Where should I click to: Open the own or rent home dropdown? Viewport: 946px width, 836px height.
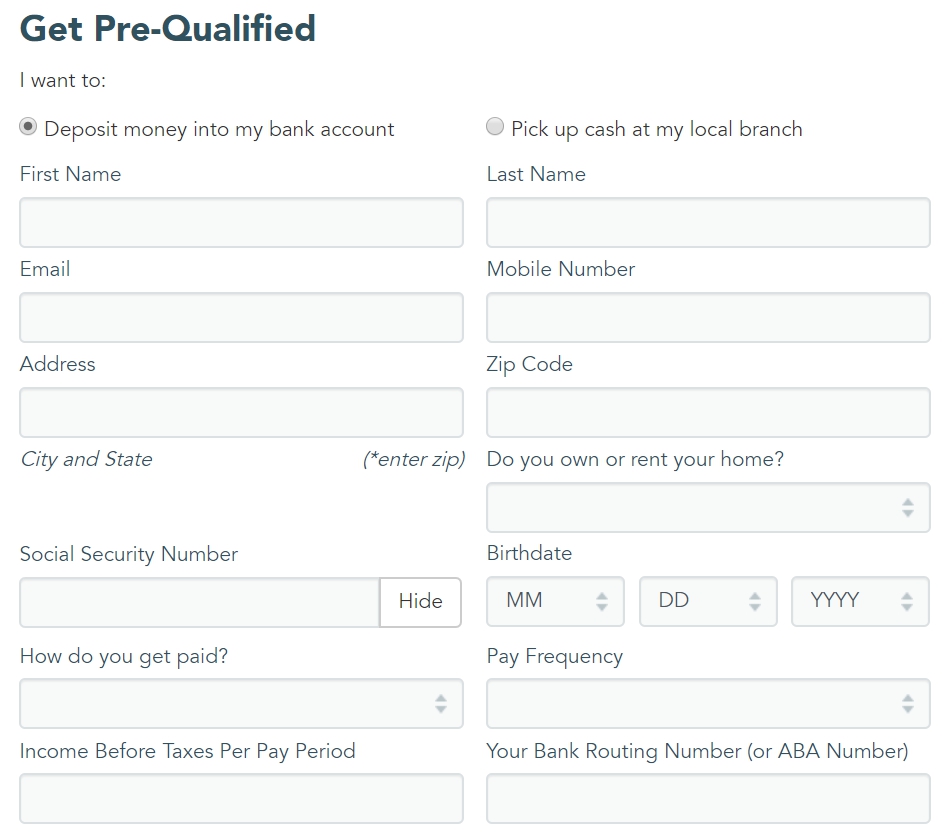pyautogui.click(x=708, y=507)
